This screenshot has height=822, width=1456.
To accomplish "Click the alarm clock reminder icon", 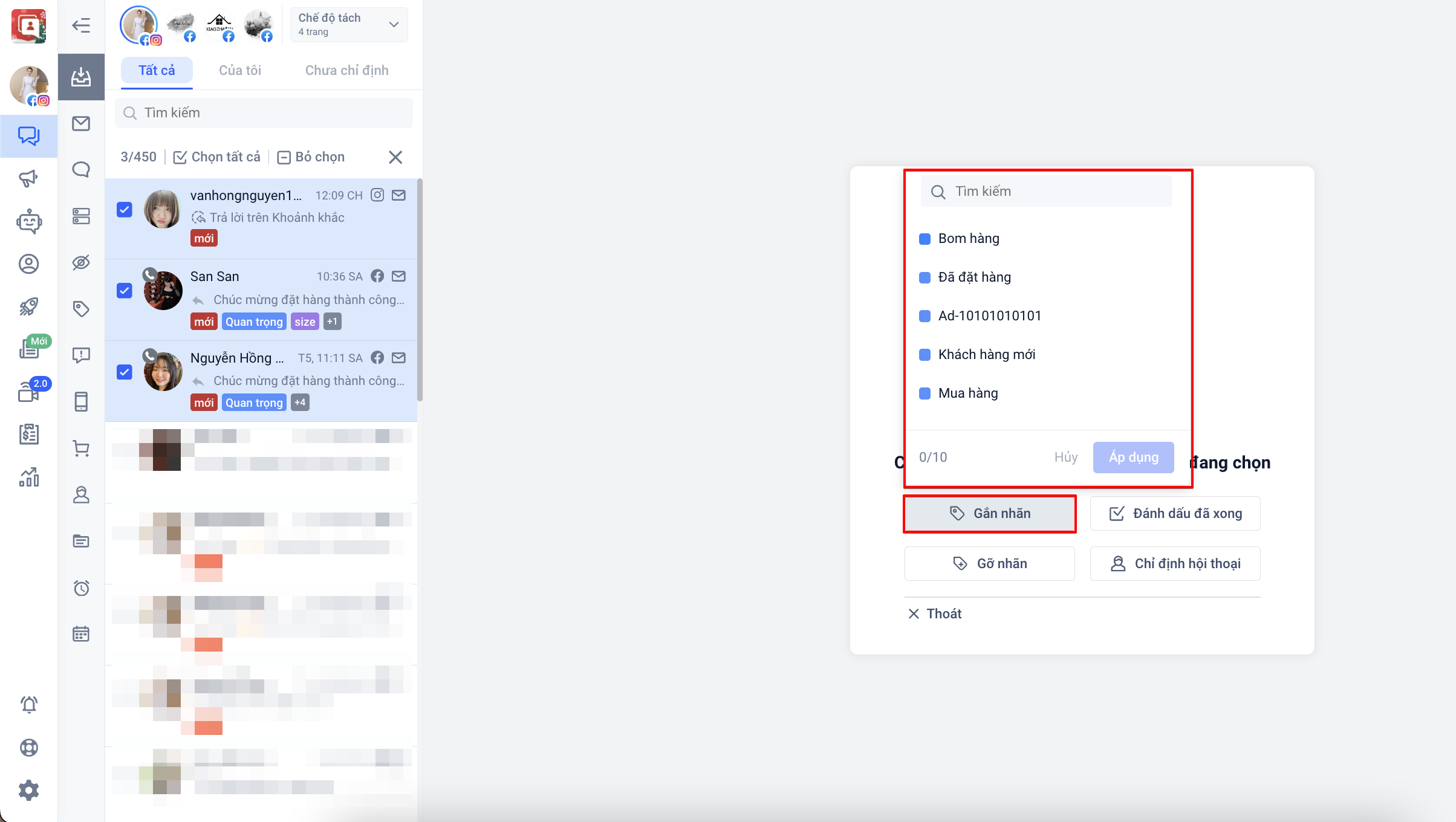I will 81,587.
